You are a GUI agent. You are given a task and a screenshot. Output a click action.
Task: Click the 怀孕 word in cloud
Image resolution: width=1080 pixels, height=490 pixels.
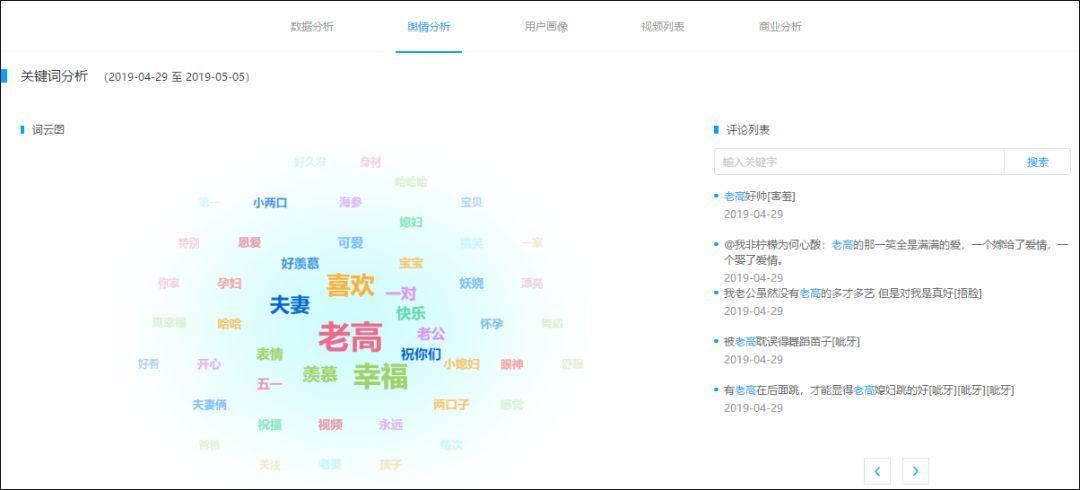pos(491,324)
